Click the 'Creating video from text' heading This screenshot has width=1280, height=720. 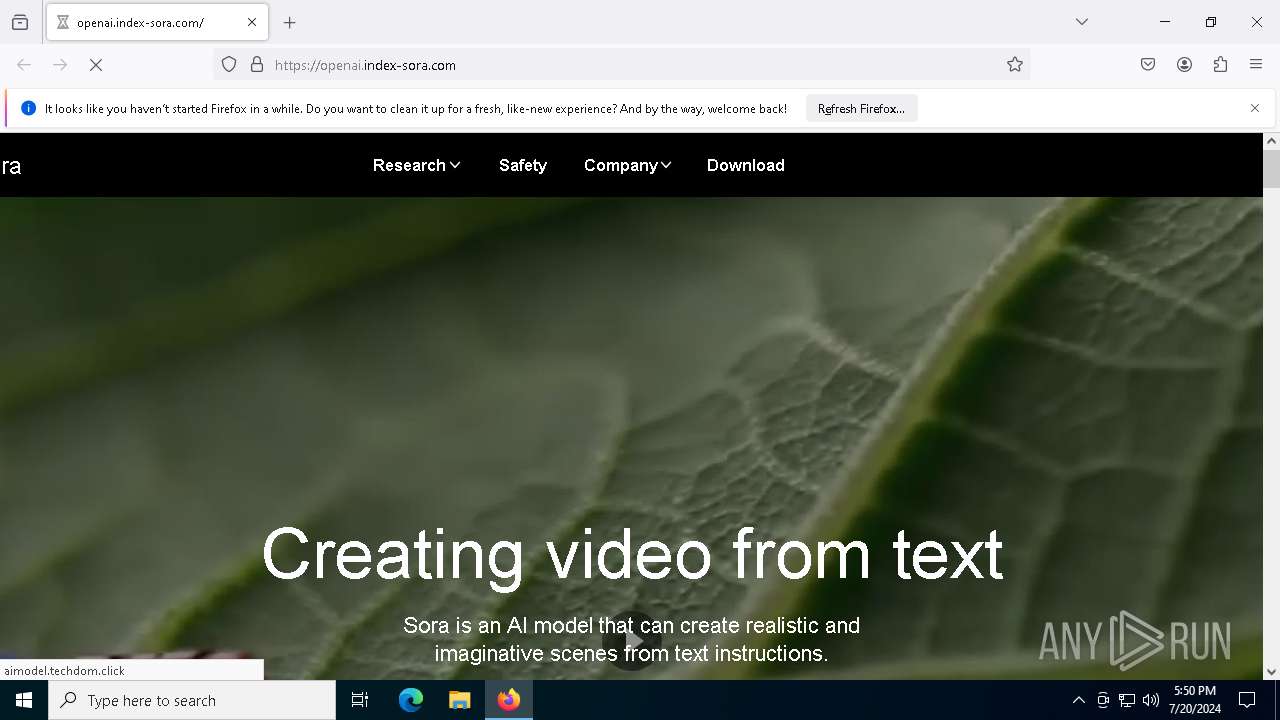click(632, 554)
